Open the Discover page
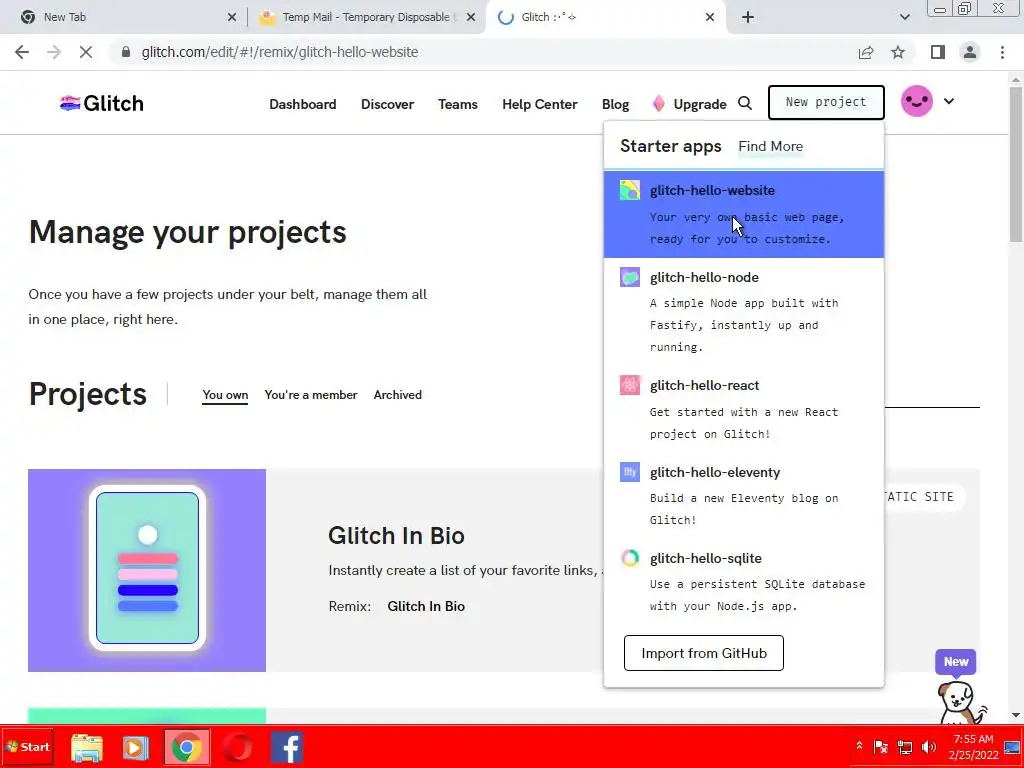This screenshot has height=768, width=1024. click(387, 104)
